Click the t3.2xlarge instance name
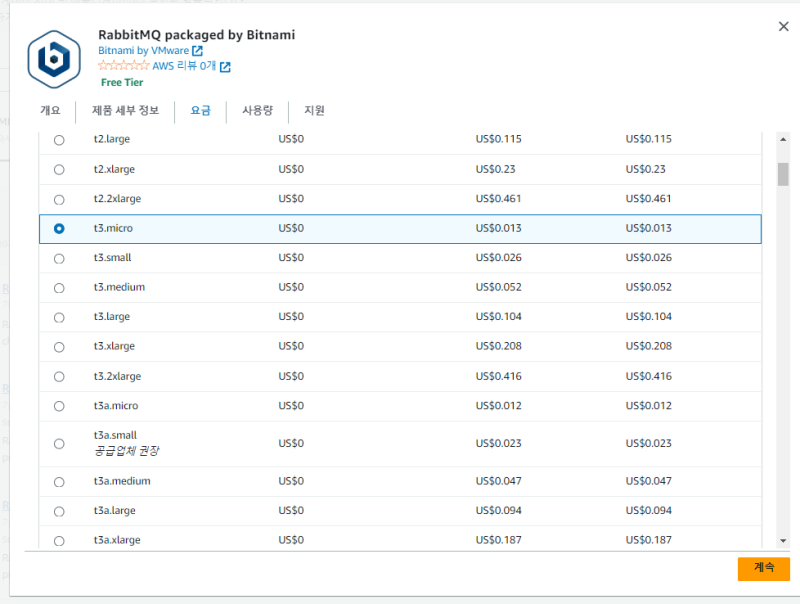The height and width of the screenshot is (604, 800). (x=117, y=376)
